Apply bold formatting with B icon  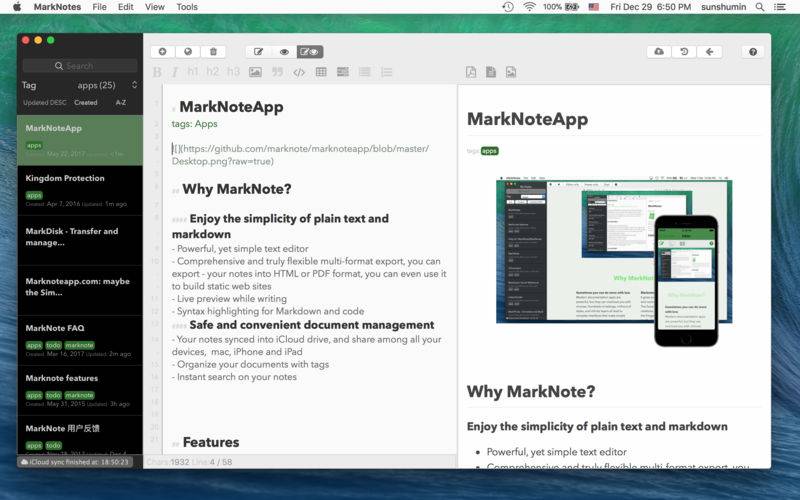[157, 72]
